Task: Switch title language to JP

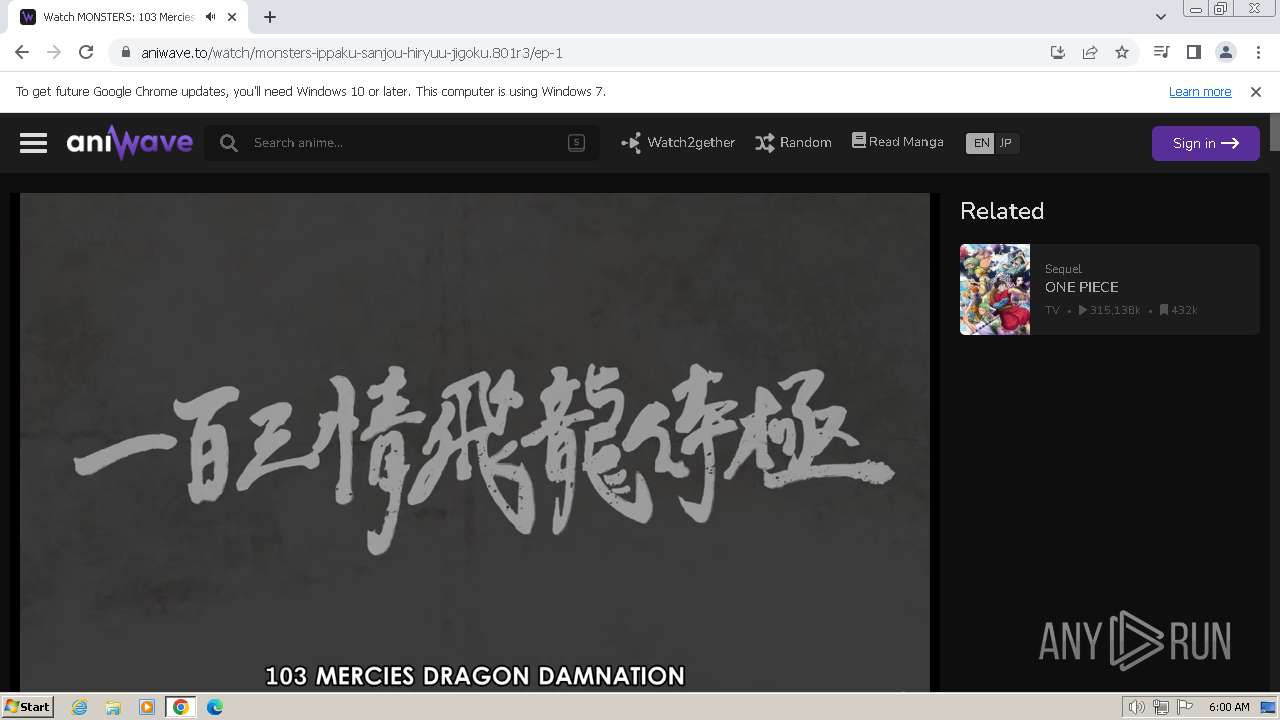Action: tap(1006, 143)
